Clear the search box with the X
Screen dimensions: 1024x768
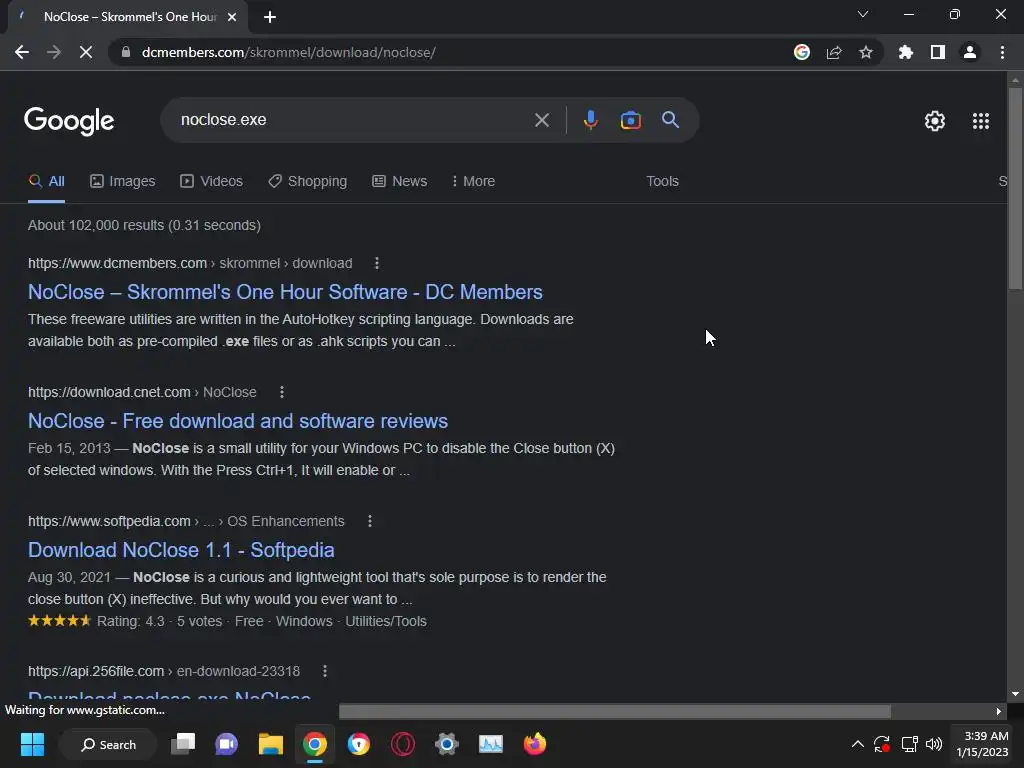[541, 120]
